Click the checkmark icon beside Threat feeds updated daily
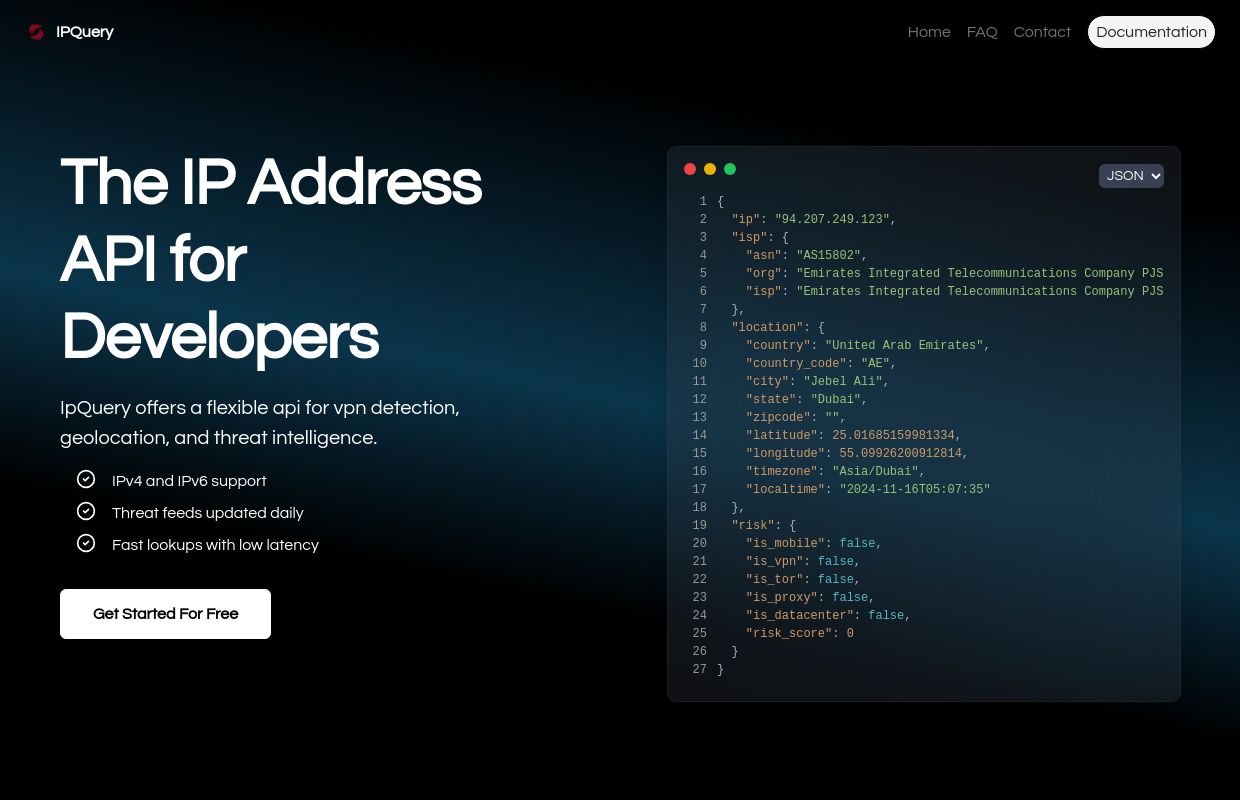1240x800 pixels. 86,511
